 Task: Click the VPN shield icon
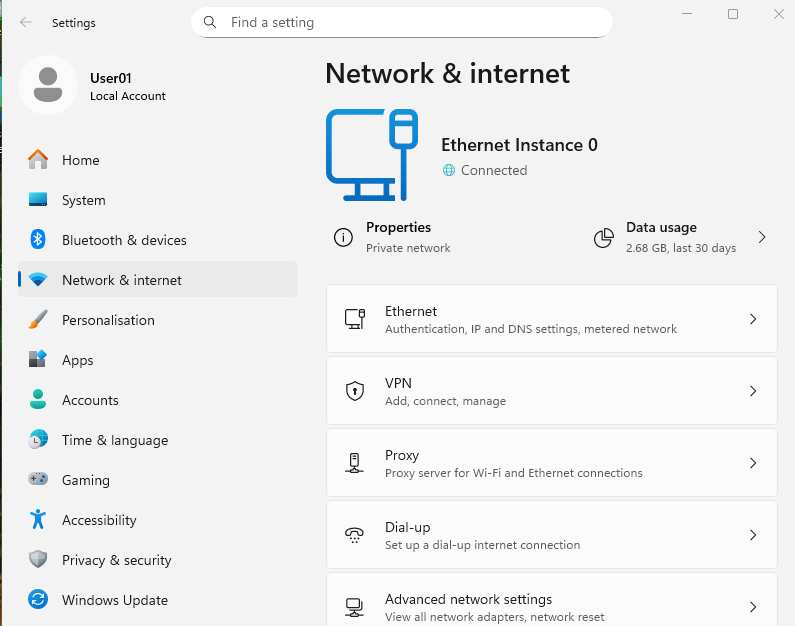tap(354, 391)
